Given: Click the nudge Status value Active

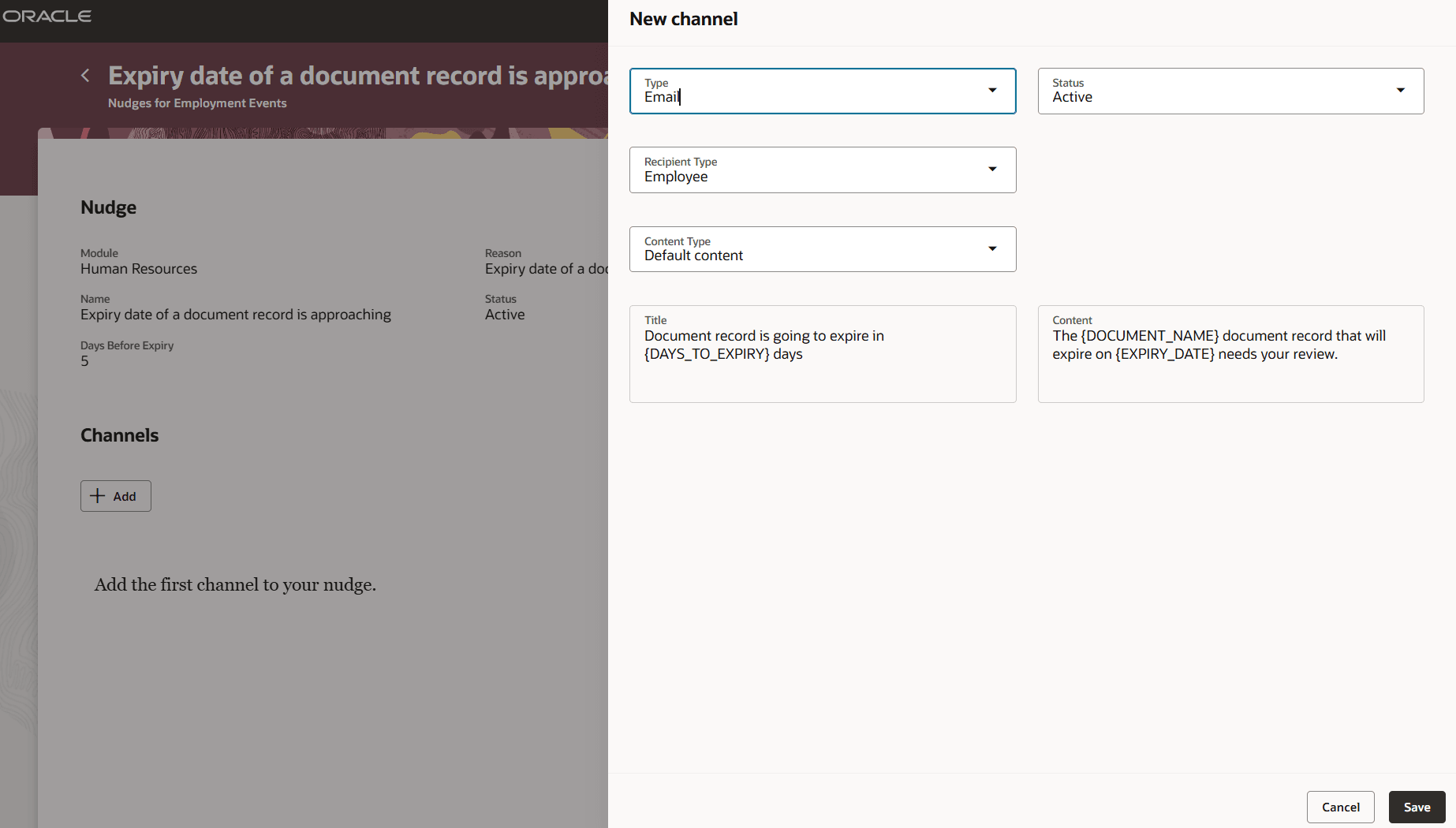Looking at the screenshot, I should click(x=505, y=315).
